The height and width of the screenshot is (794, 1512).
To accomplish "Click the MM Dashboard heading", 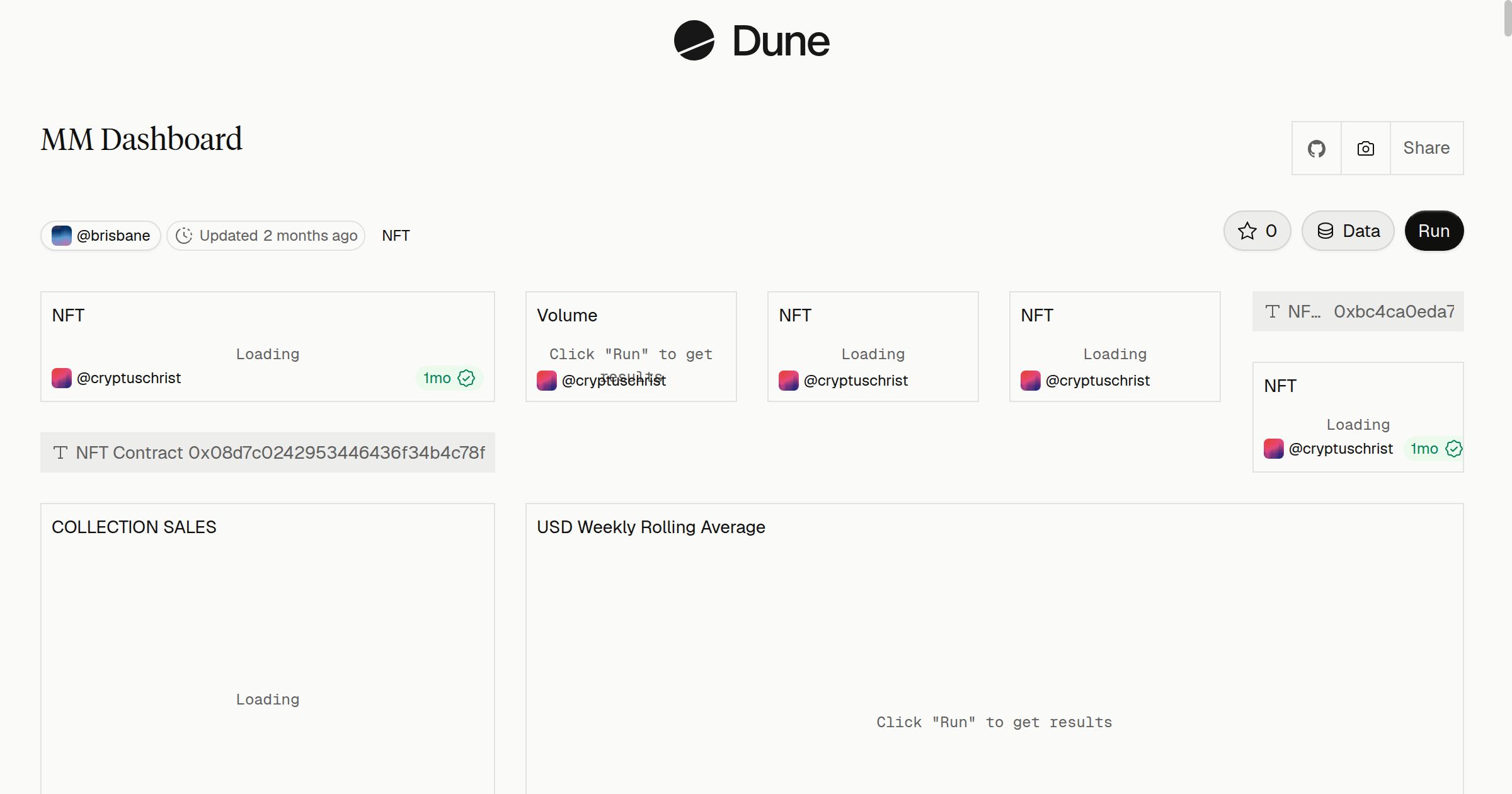I will click(142, 139).
